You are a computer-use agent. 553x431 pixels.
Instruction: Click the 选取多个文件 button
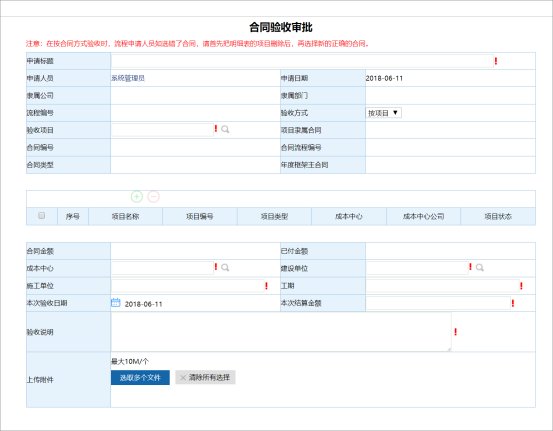[140, 377]
